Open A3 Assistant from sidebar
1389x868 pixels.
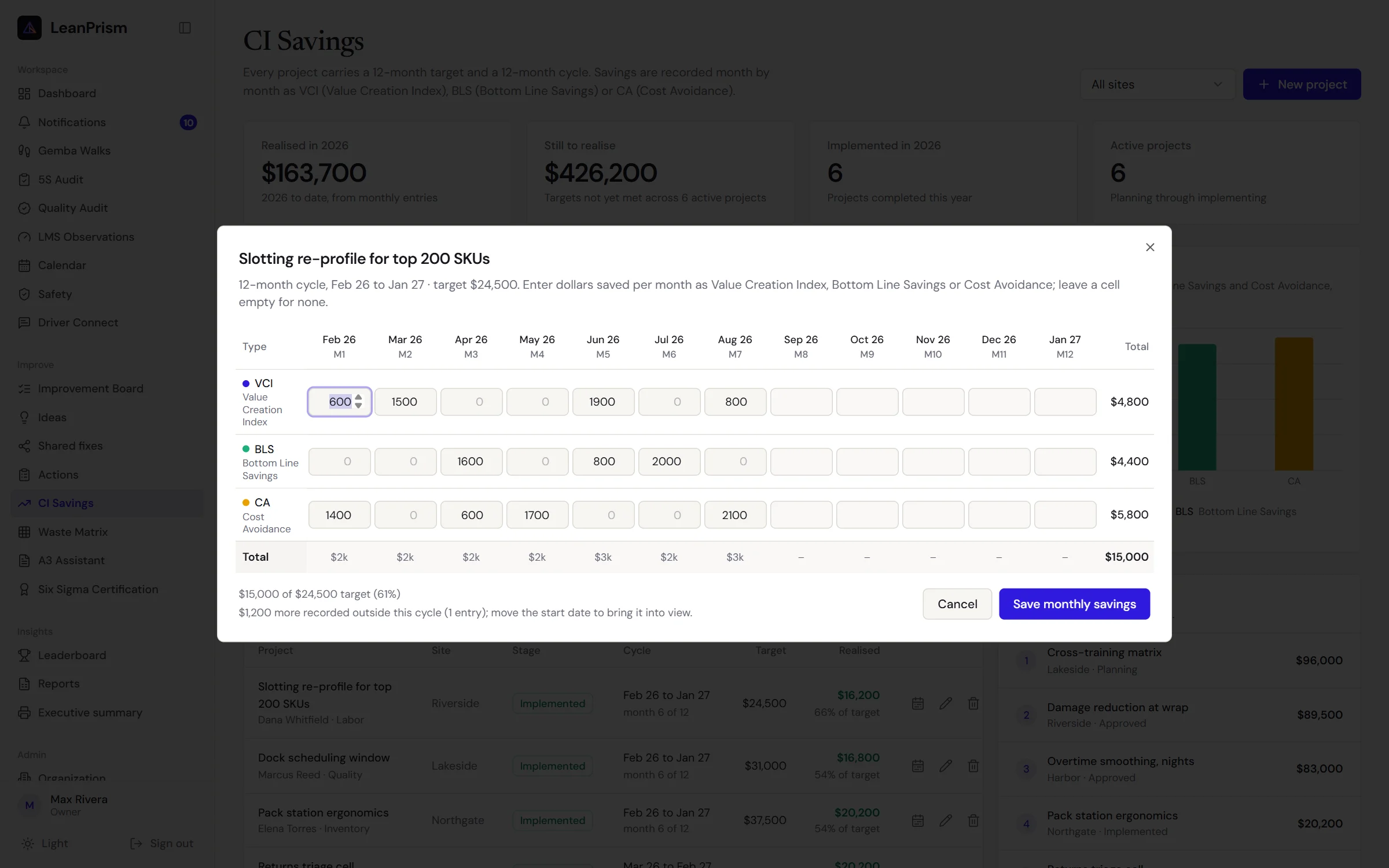click(107, 560)
